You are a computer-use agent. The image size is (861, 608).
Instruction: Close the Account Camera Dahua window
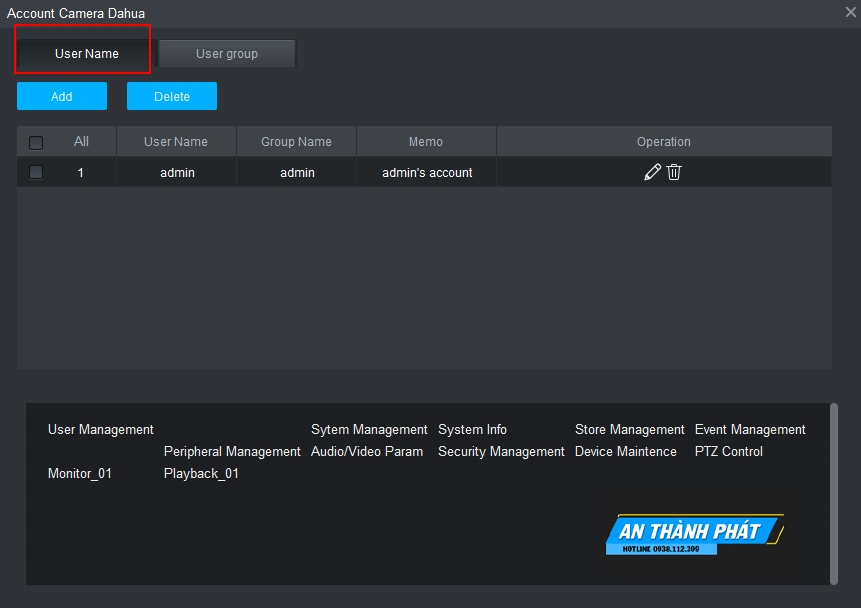[850, 12]
